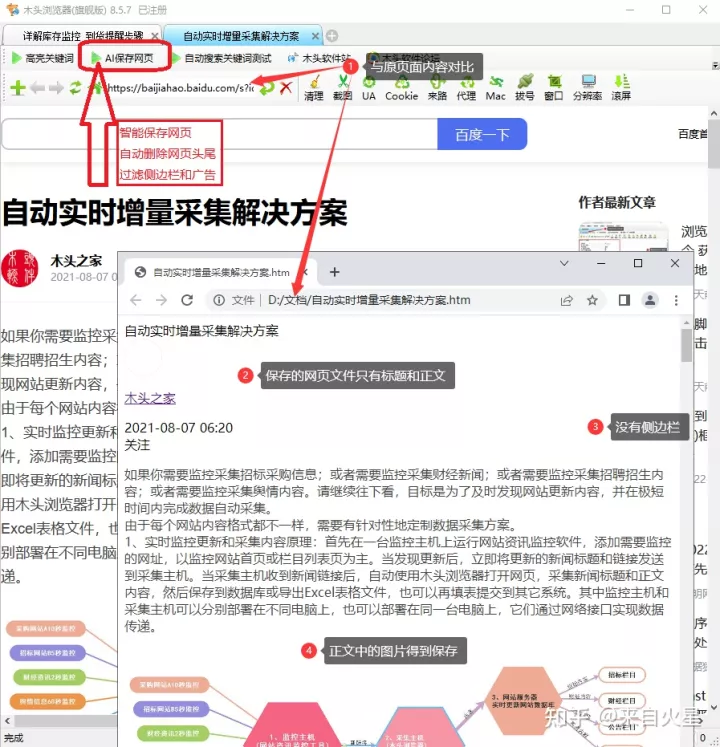Open Chrome's three-dot menu
This screenshot has width=720, height=747.
point(676,300)
